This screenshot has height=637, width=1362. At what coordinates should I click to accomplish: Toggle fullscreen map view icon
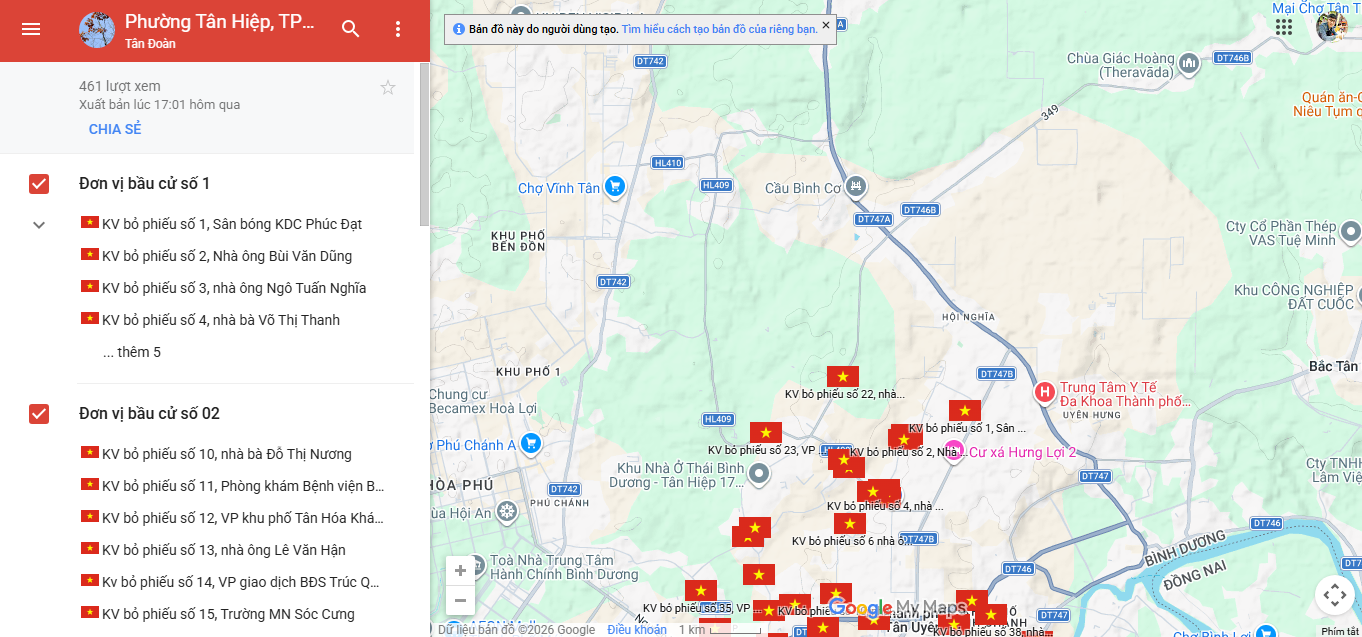(1334, 596)
